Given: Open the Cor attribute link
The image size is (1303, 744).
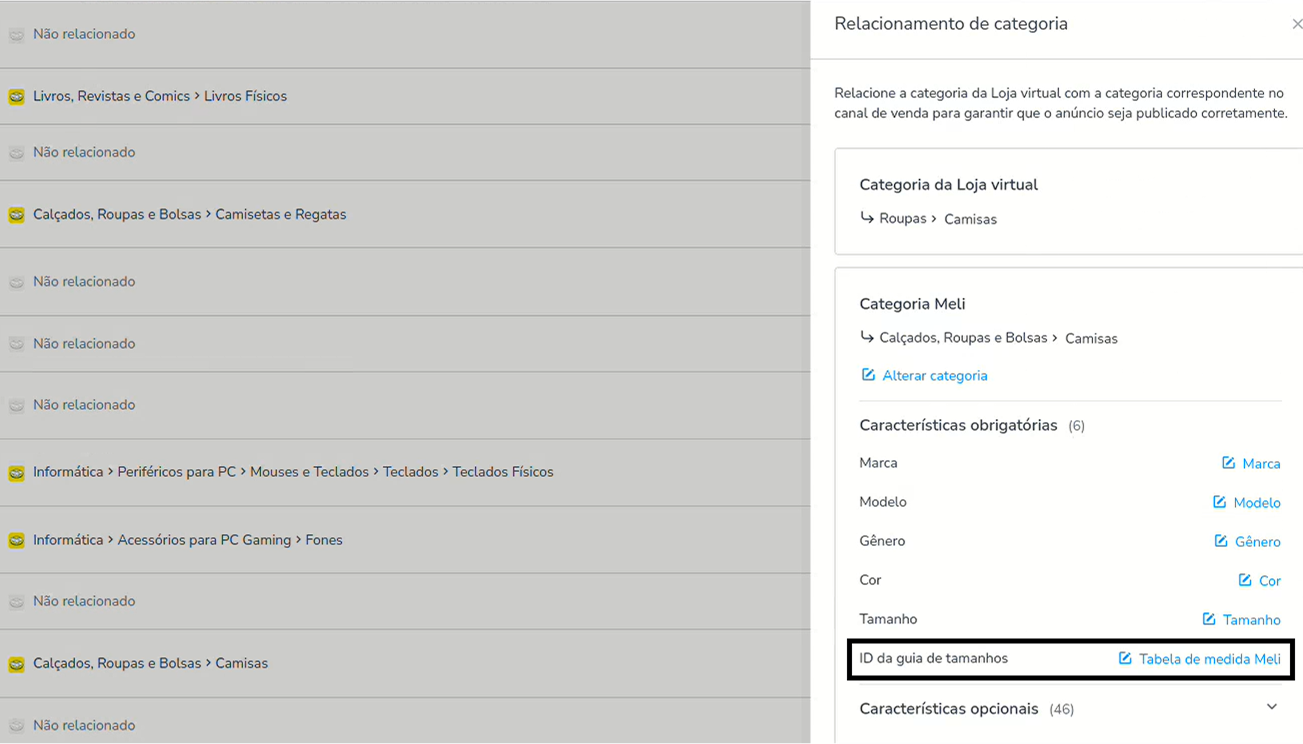Looking at the screenshot, I should (1270, 581).
